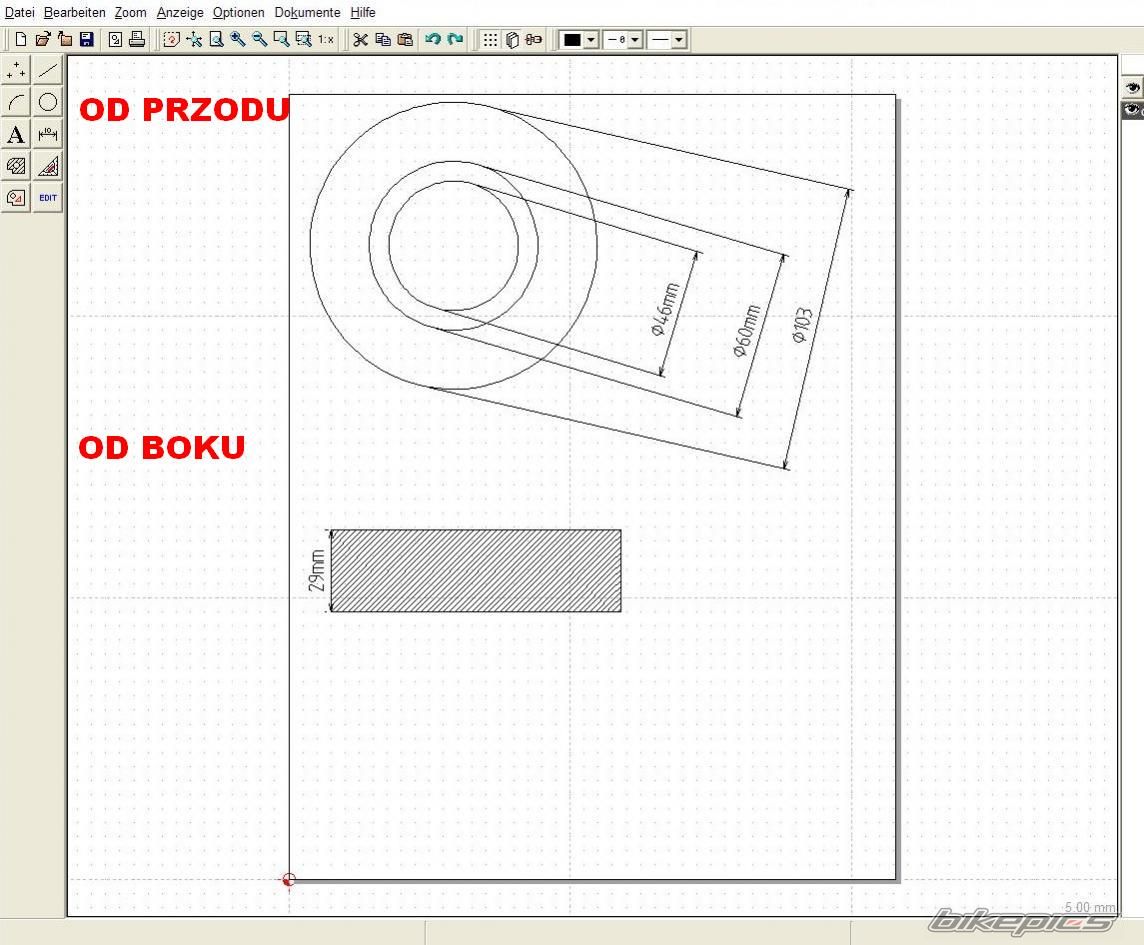1144x945 pixels.
Task: Select the line drawing tool
Action: point(48,70)
